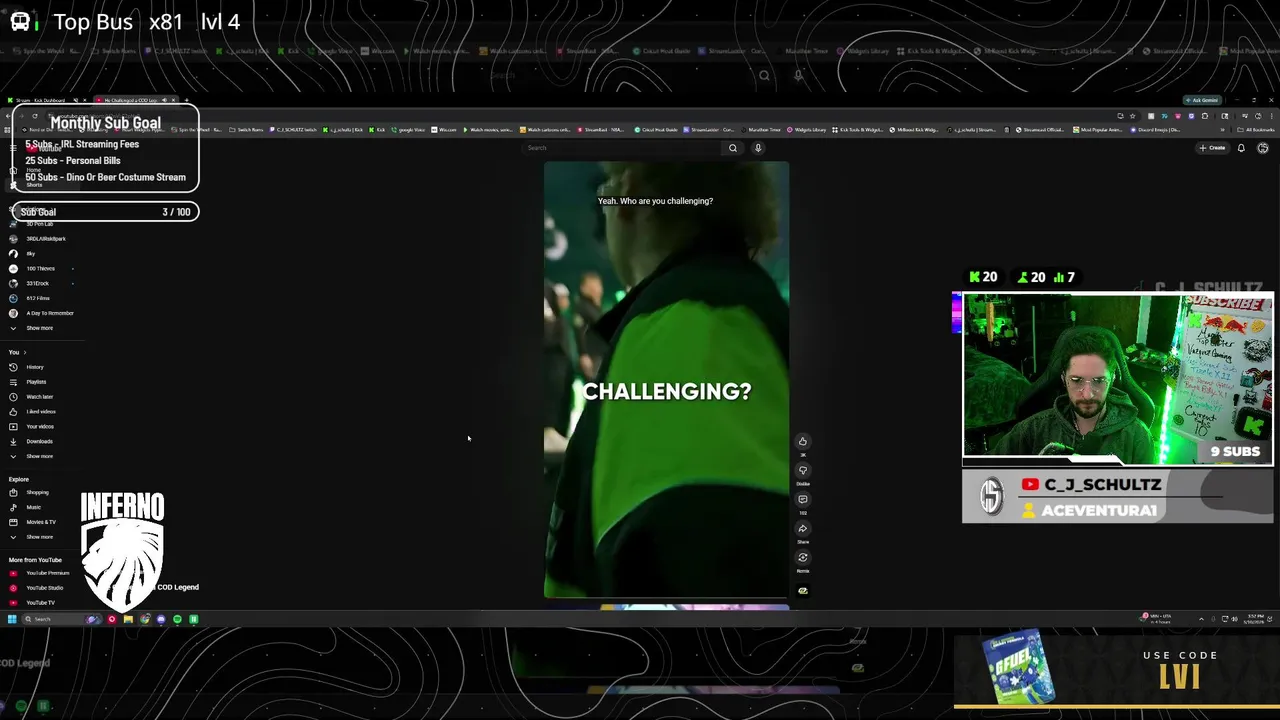Open YouTube account avatar menu
Screen dimensions: 1280x720
(1263, 148)
